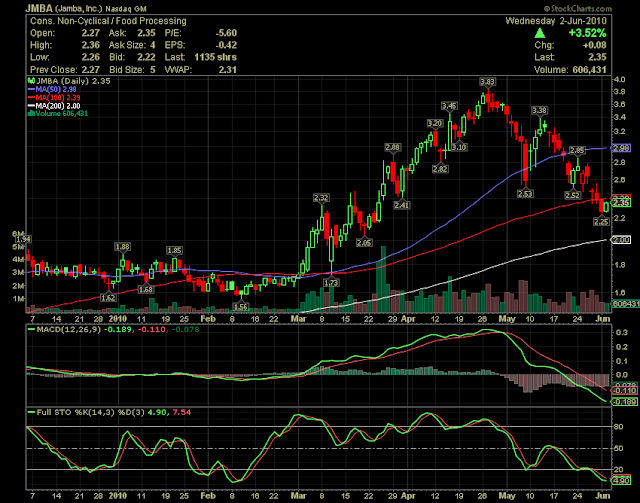Viewport: 640px width, 503px height.
Task: Click the white MA(200) legend line
Action: pos(31,106)
